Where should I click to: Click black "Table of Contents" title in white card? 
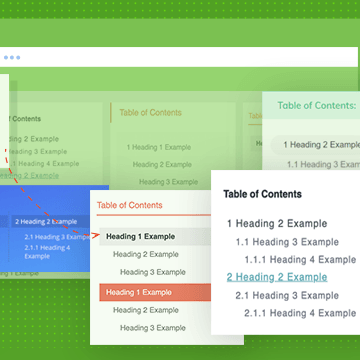coord(262,194)
